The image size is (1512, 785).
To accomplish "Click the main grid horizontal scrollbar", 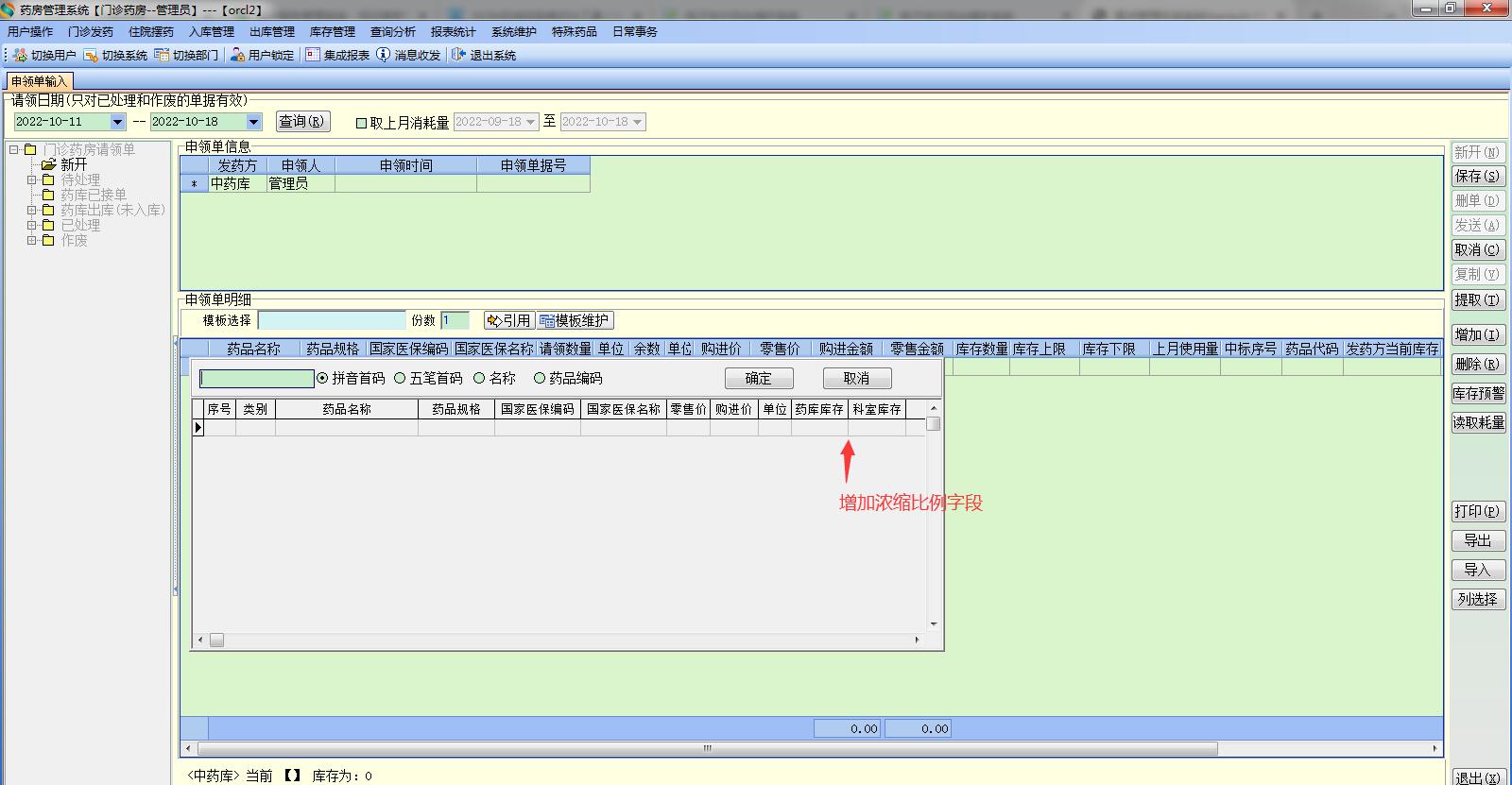I will click(707, 748).
